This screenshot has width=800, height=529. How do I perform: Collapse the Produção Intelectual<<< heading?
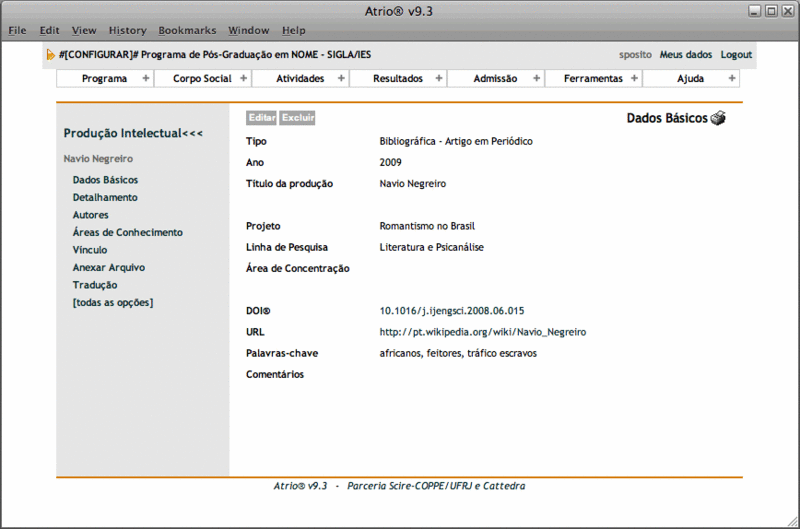click(x=133, y=133)
